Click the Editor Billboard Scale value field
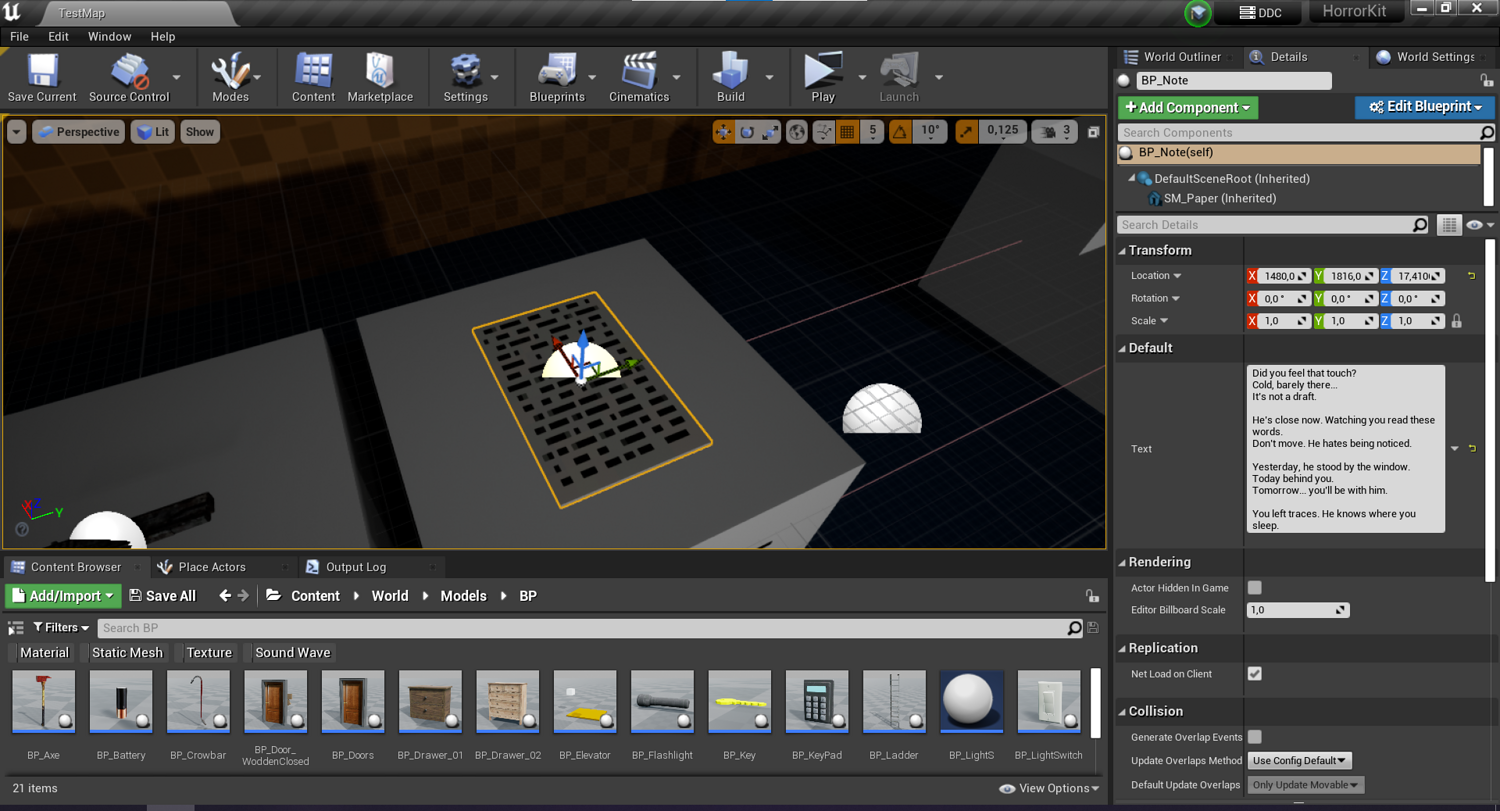 click(x=1298, y=610)
